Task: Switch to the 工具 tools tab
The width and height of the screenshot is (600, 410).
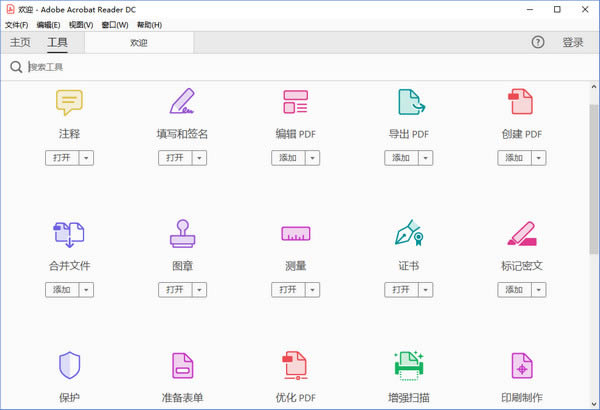Action: 57,42
